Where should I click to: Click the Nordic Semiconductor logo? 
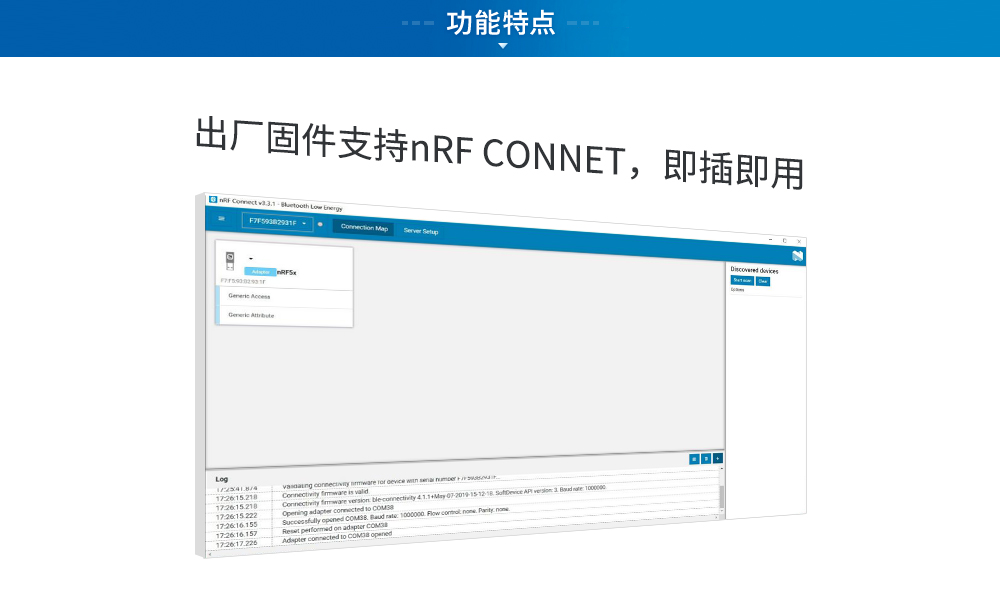(797, 256)
